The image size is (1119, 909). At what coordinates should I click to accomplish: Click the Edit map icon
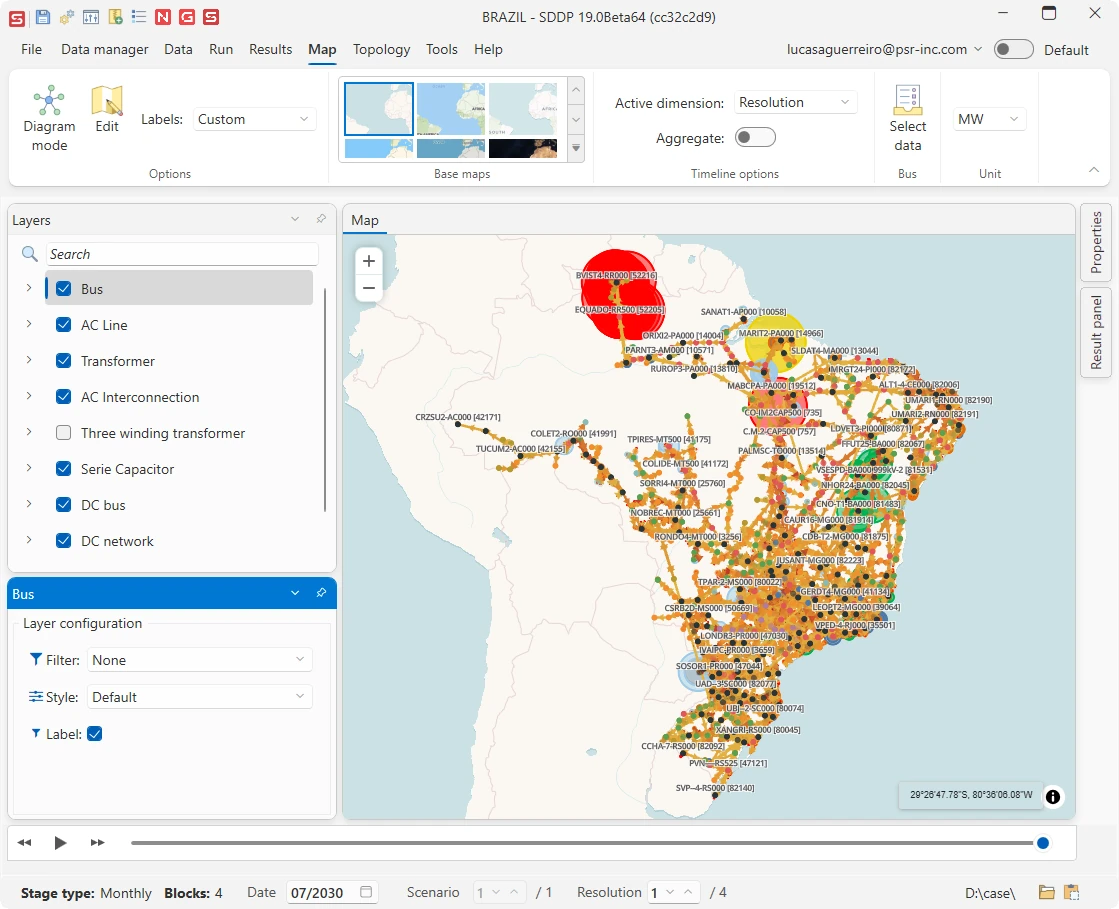pyautogui.click(x=107, y=109)
